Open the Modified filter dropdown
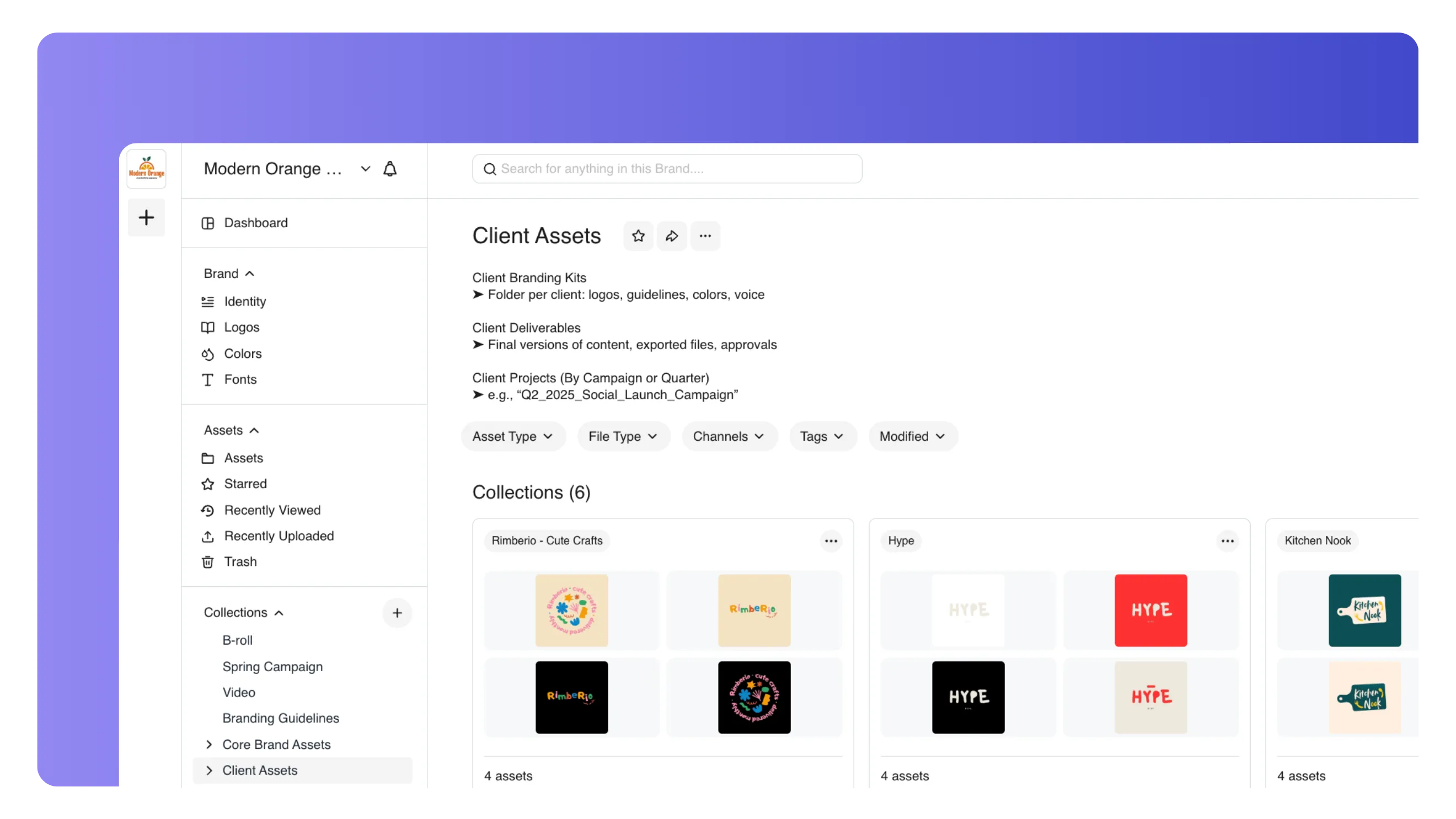The height and width of the screenshot is (819, 1456). coord(912,436)
